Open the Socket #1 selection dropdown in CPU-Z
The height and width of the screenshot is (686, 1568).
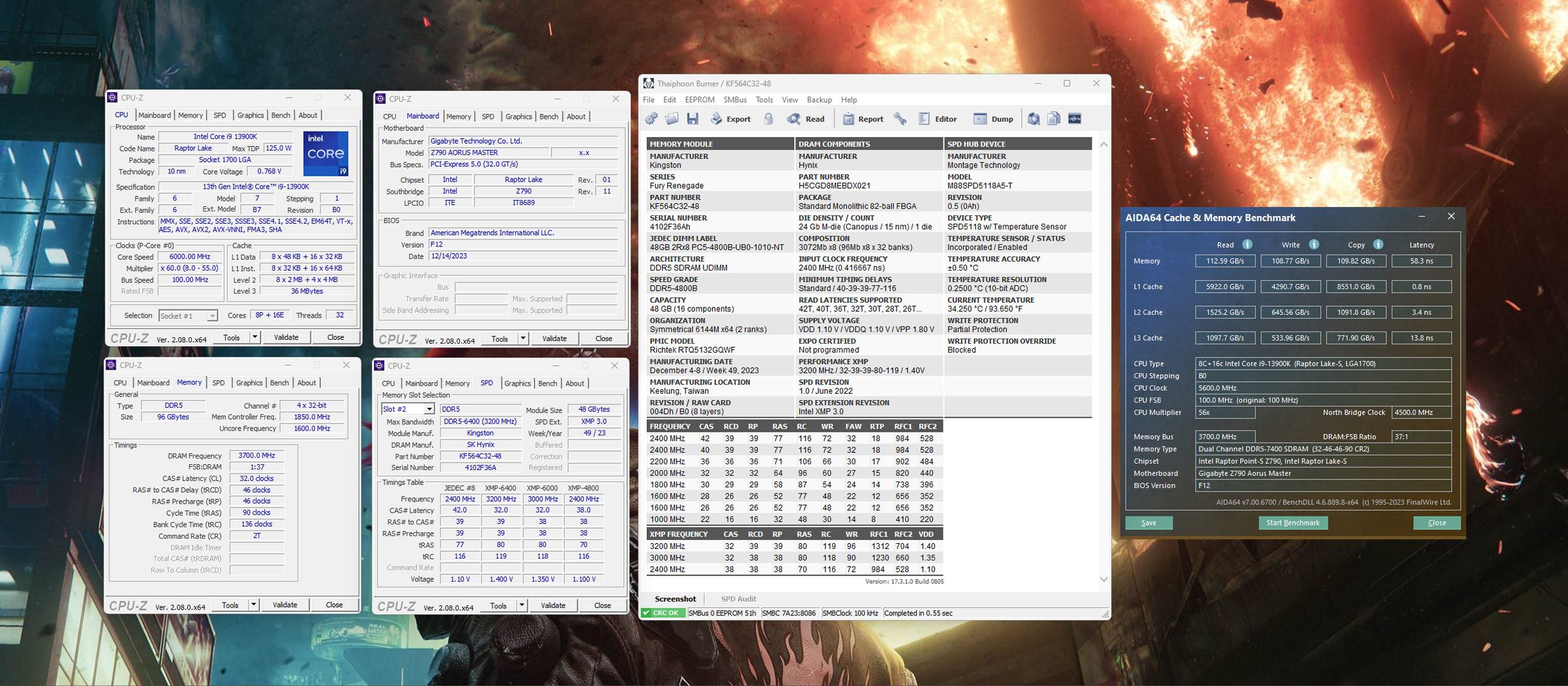pos(188,316)
